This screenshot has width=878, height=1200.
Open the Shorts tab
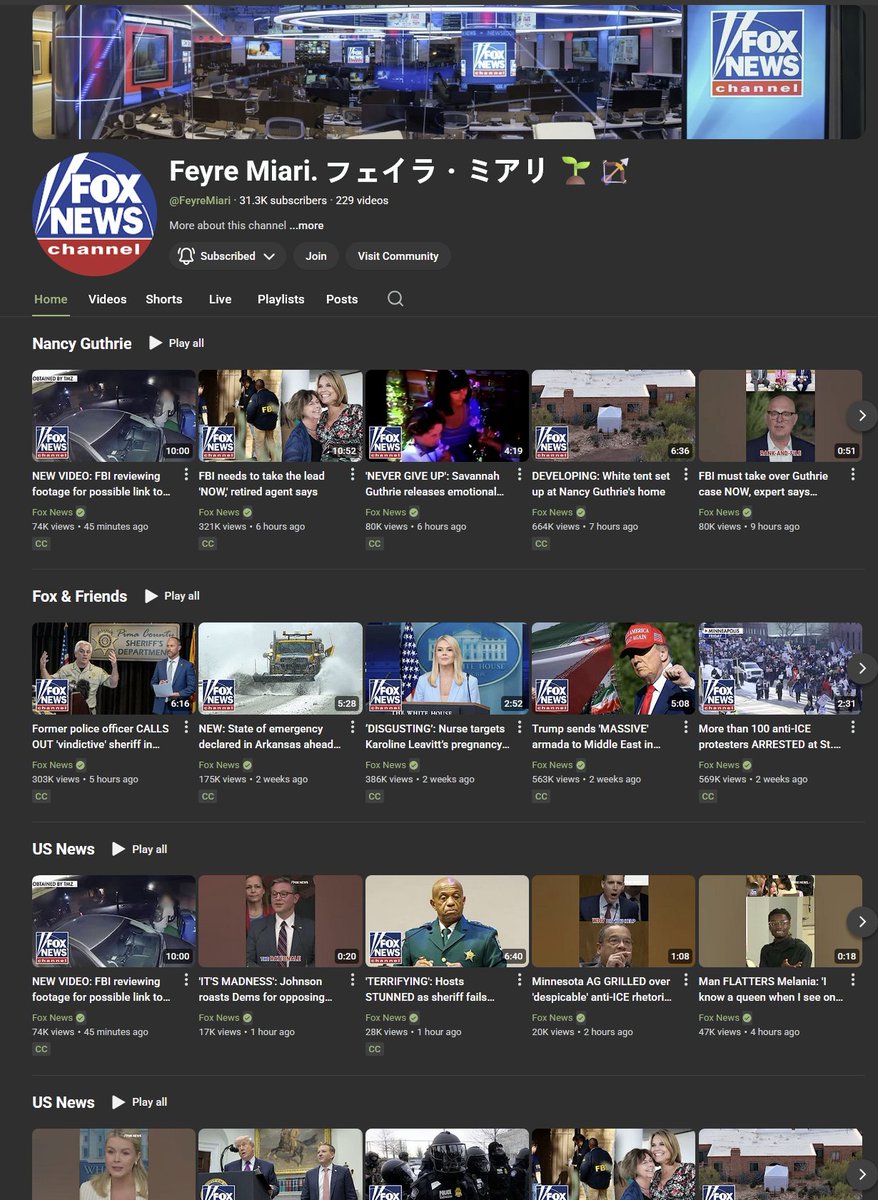point(164,299)
